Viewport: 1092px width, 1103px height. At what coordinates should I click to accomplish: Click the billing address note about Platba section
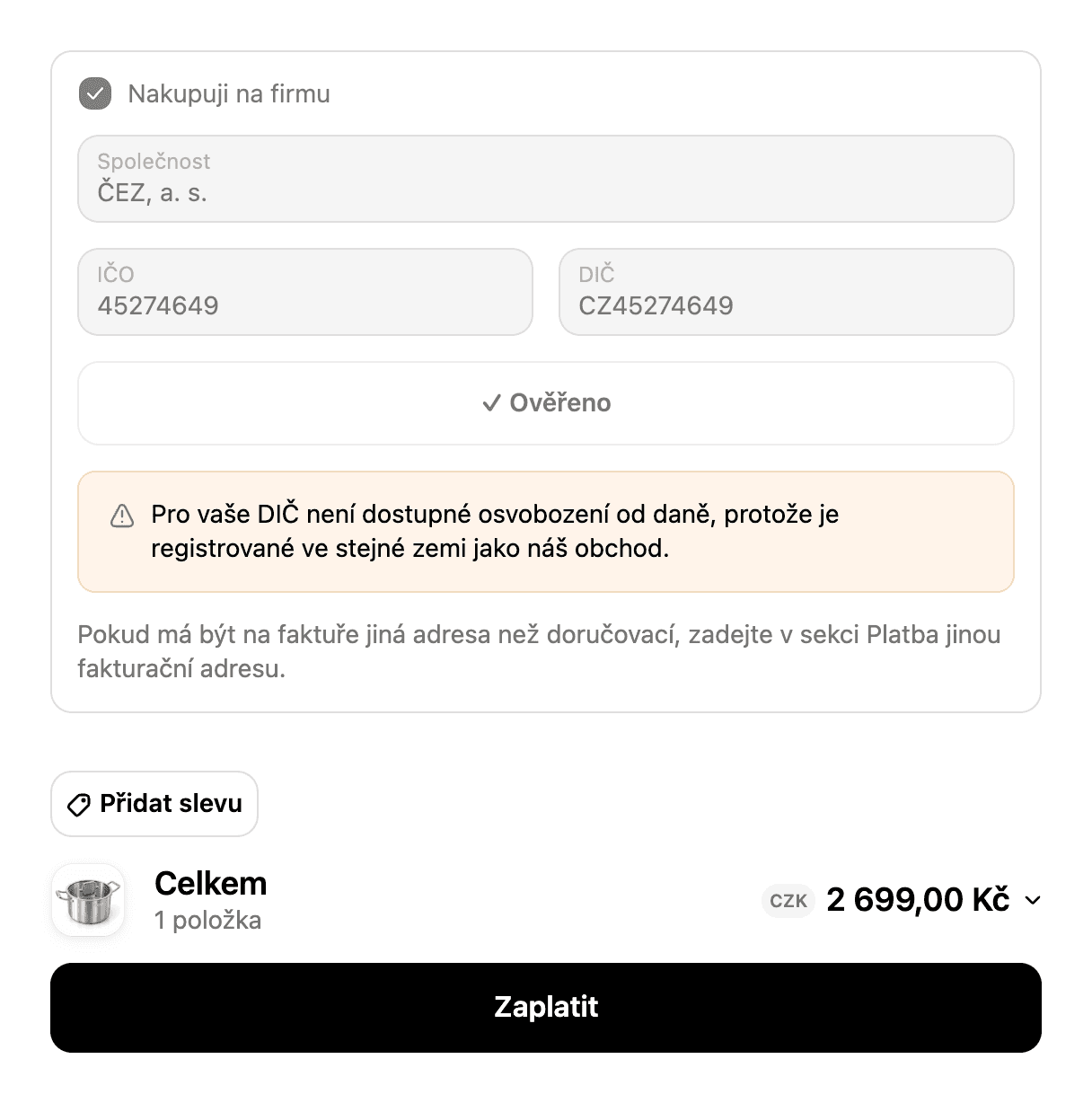[539, 651]
